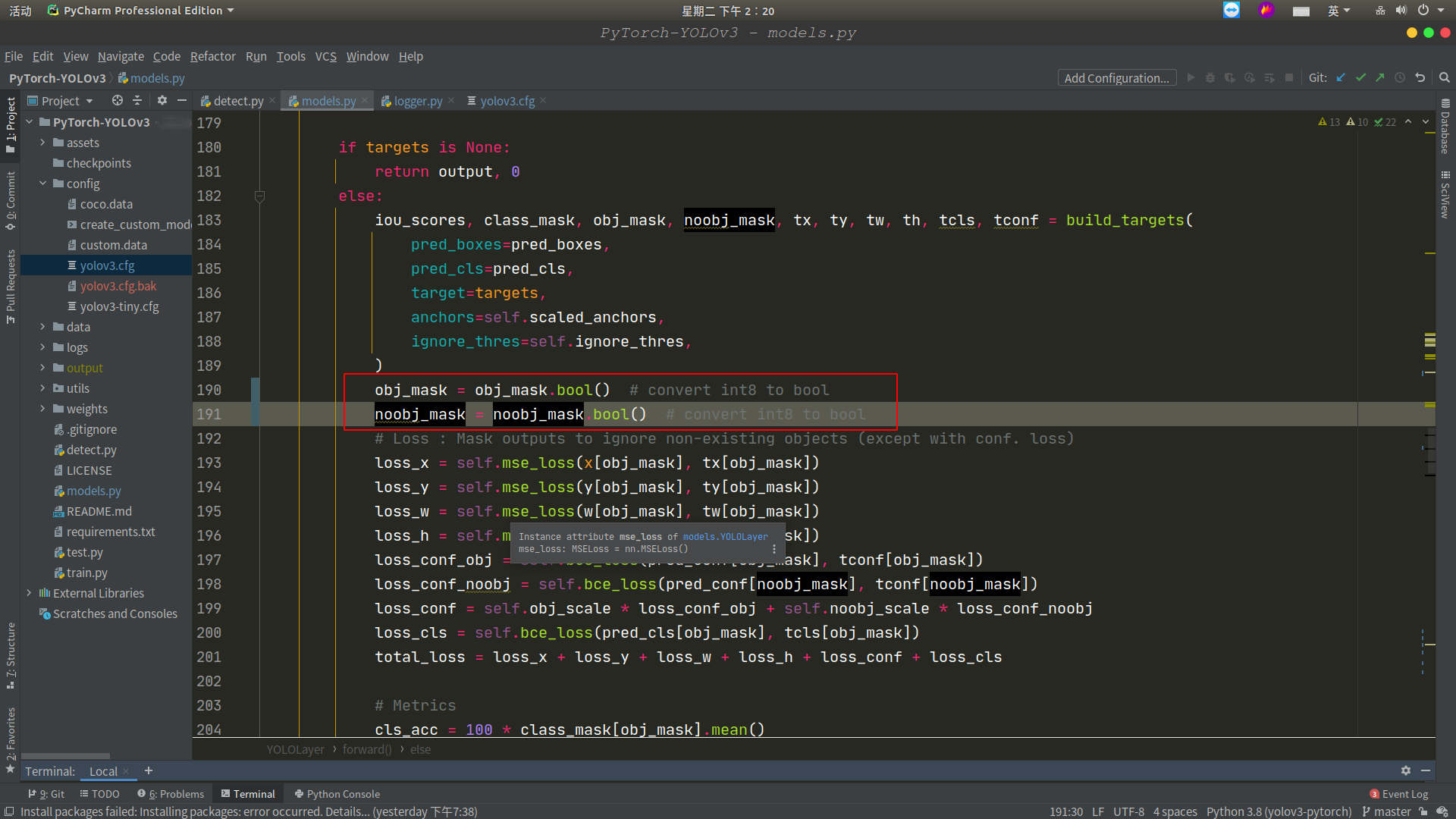Switch to the detect.py tab
The width and height of the screenshot is (1456, 819).
click(232, 100)
